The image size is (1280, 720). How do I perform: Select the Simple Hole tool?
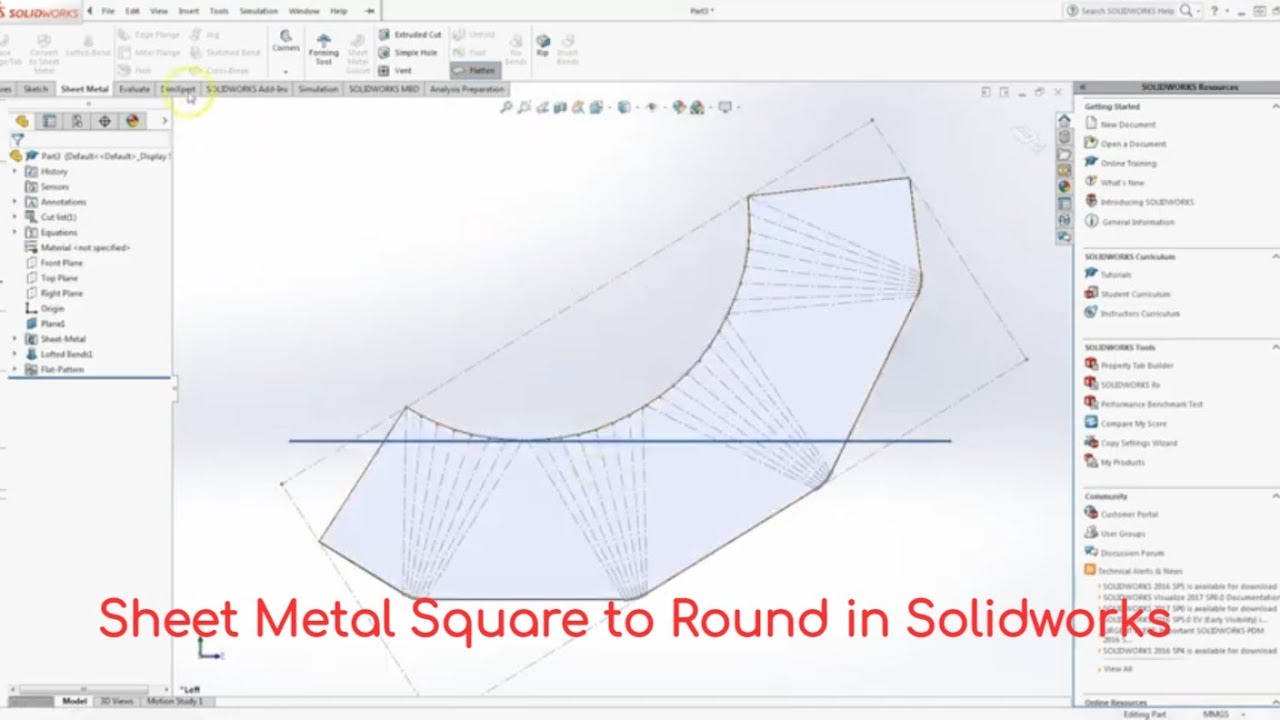click(408, 53)
